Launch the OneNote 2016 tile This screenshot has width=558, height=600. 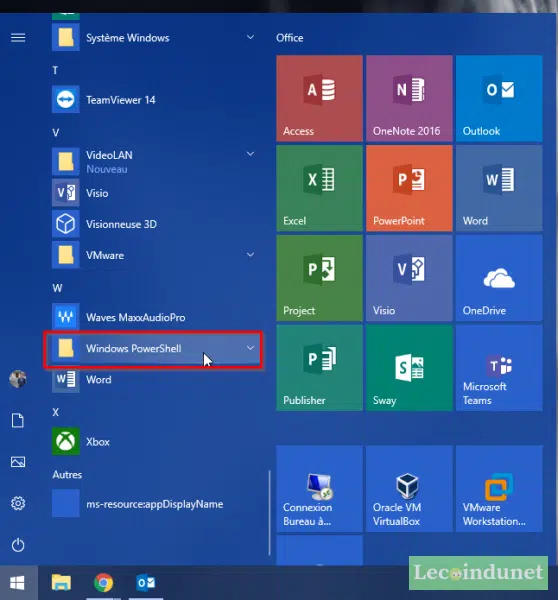tap(409, 98)
